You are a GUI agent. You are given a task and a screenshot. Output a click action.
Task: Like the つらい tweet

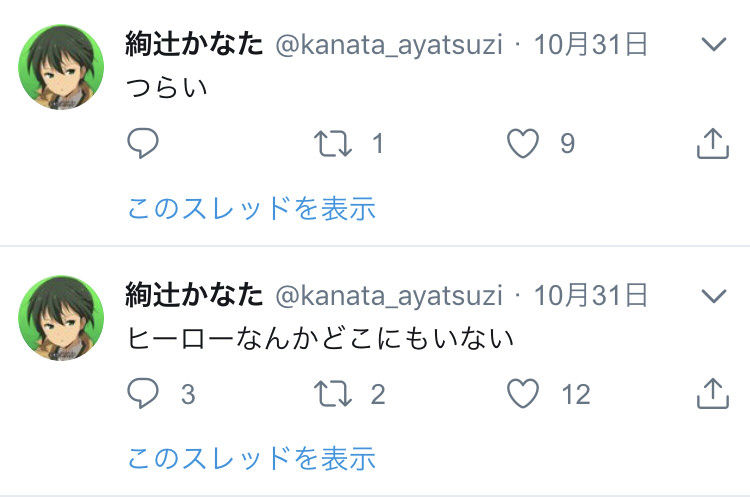(x=523, y=144)
